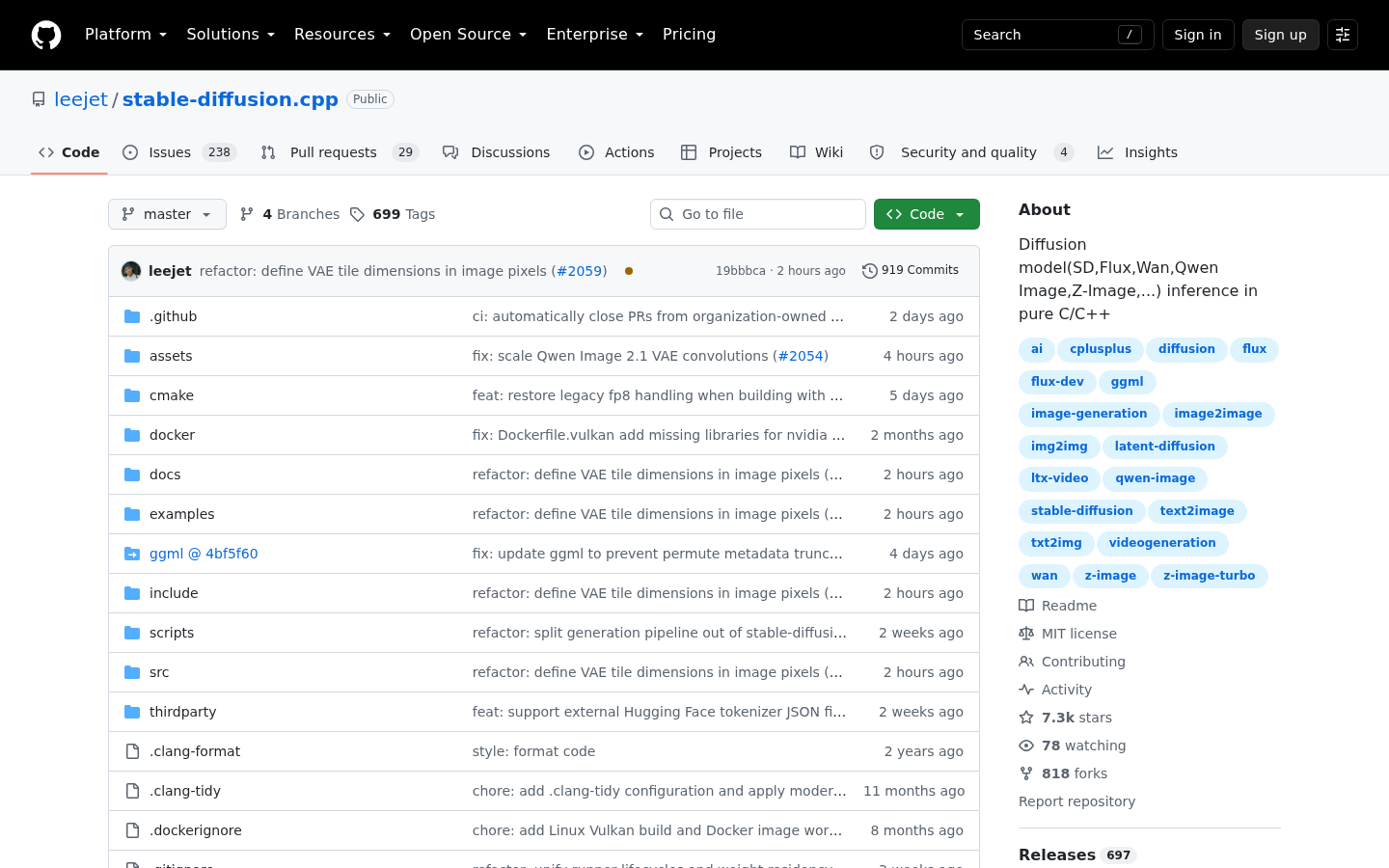Open the GitHub homepage logo
Viewport: 1389px width, 868px height.
coord(46,35)
